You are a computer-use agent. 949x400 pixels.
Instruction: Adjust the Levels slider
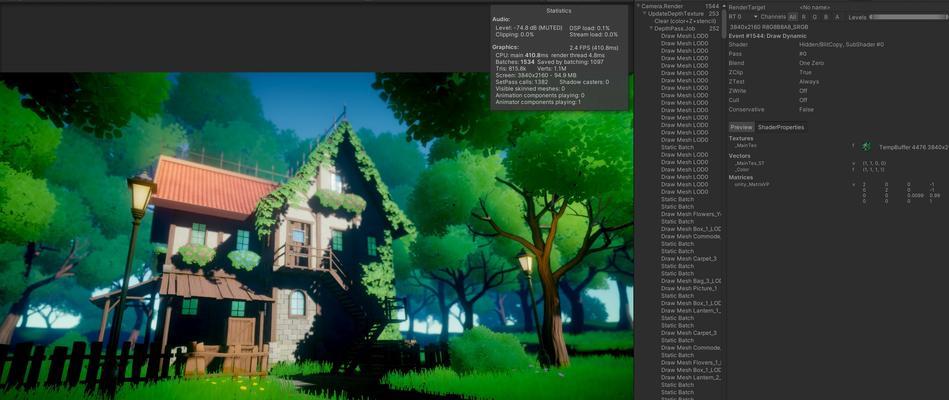908,17
